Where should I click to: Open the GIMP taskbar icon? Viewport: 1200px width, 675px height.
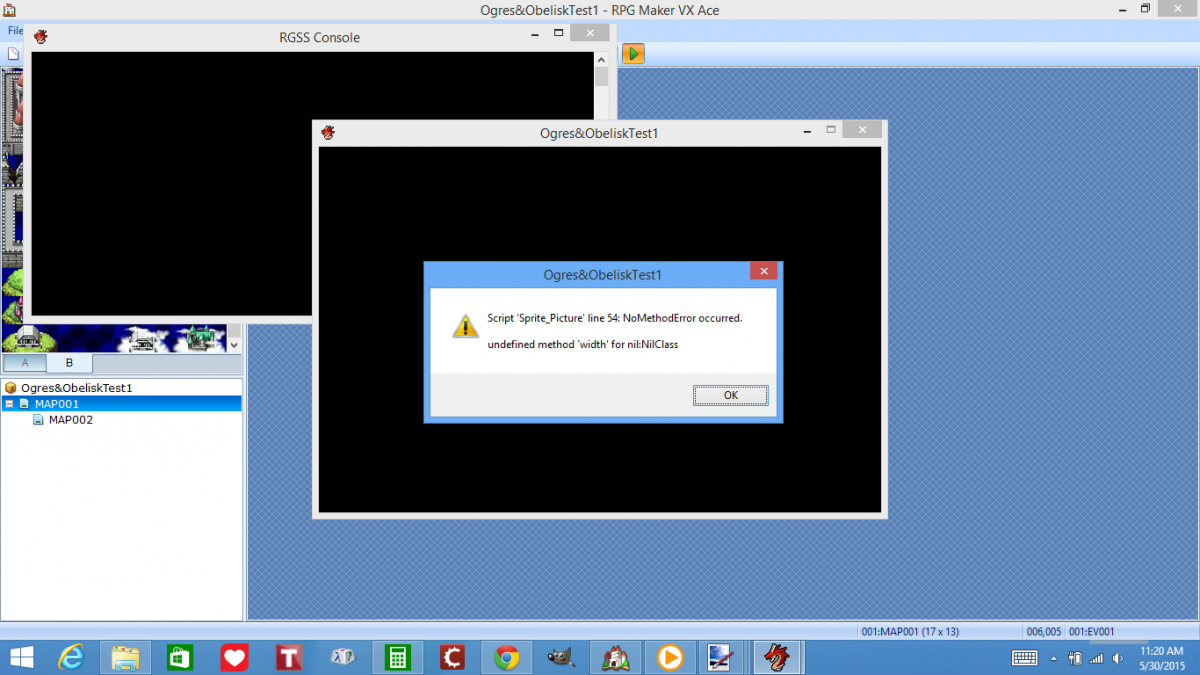[x=561, y=657]
